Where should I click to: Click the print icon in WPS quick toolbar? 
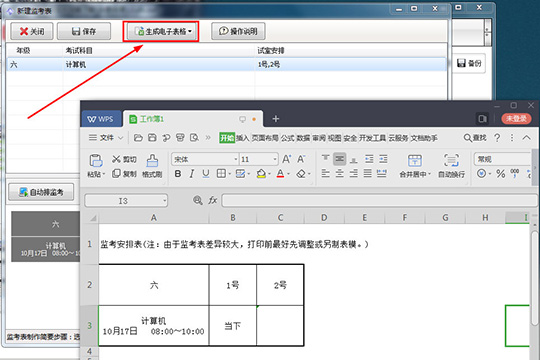[180, 138]
